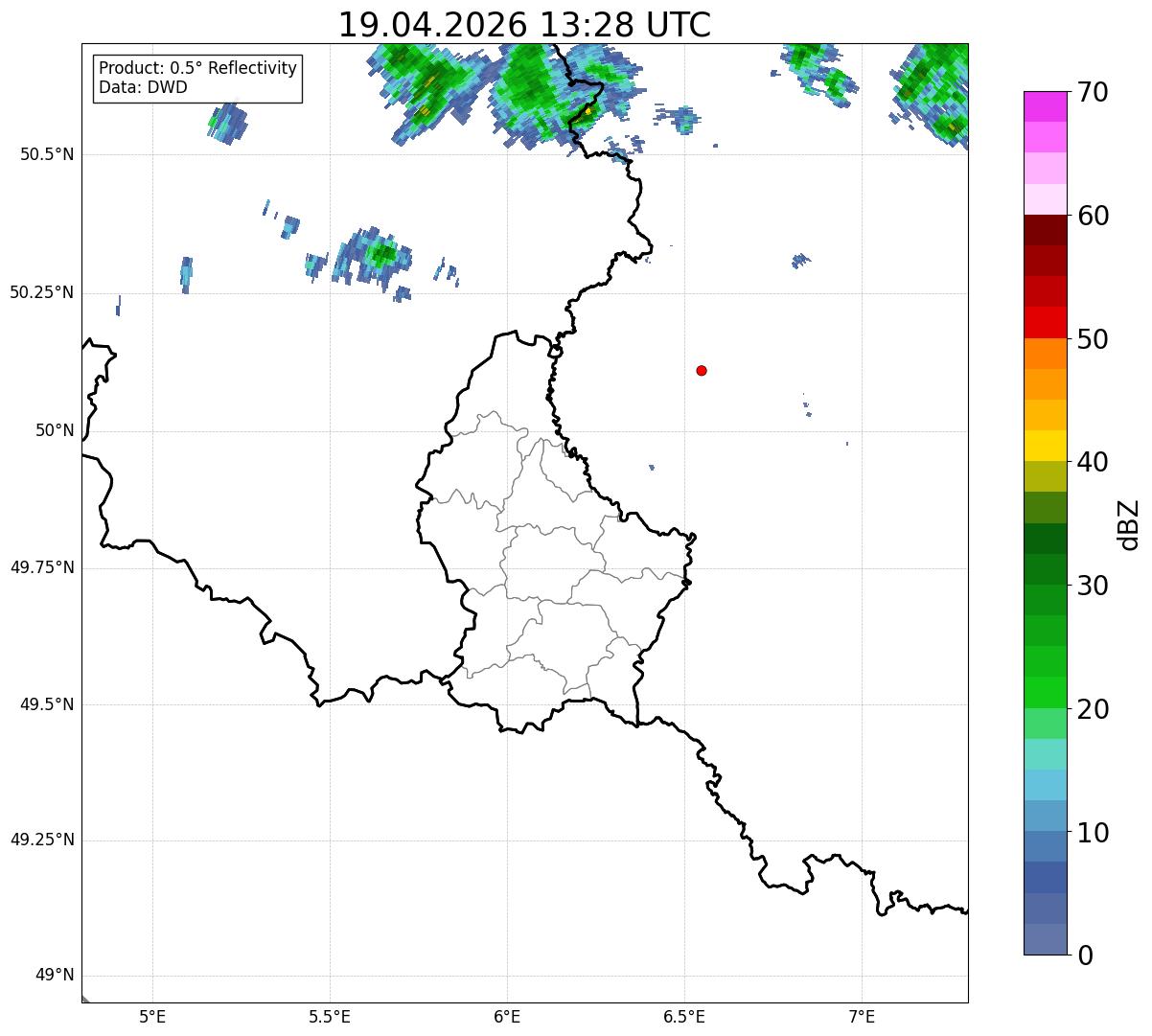Click the plot title 19.04.2026 13:28 UTC

524,24
